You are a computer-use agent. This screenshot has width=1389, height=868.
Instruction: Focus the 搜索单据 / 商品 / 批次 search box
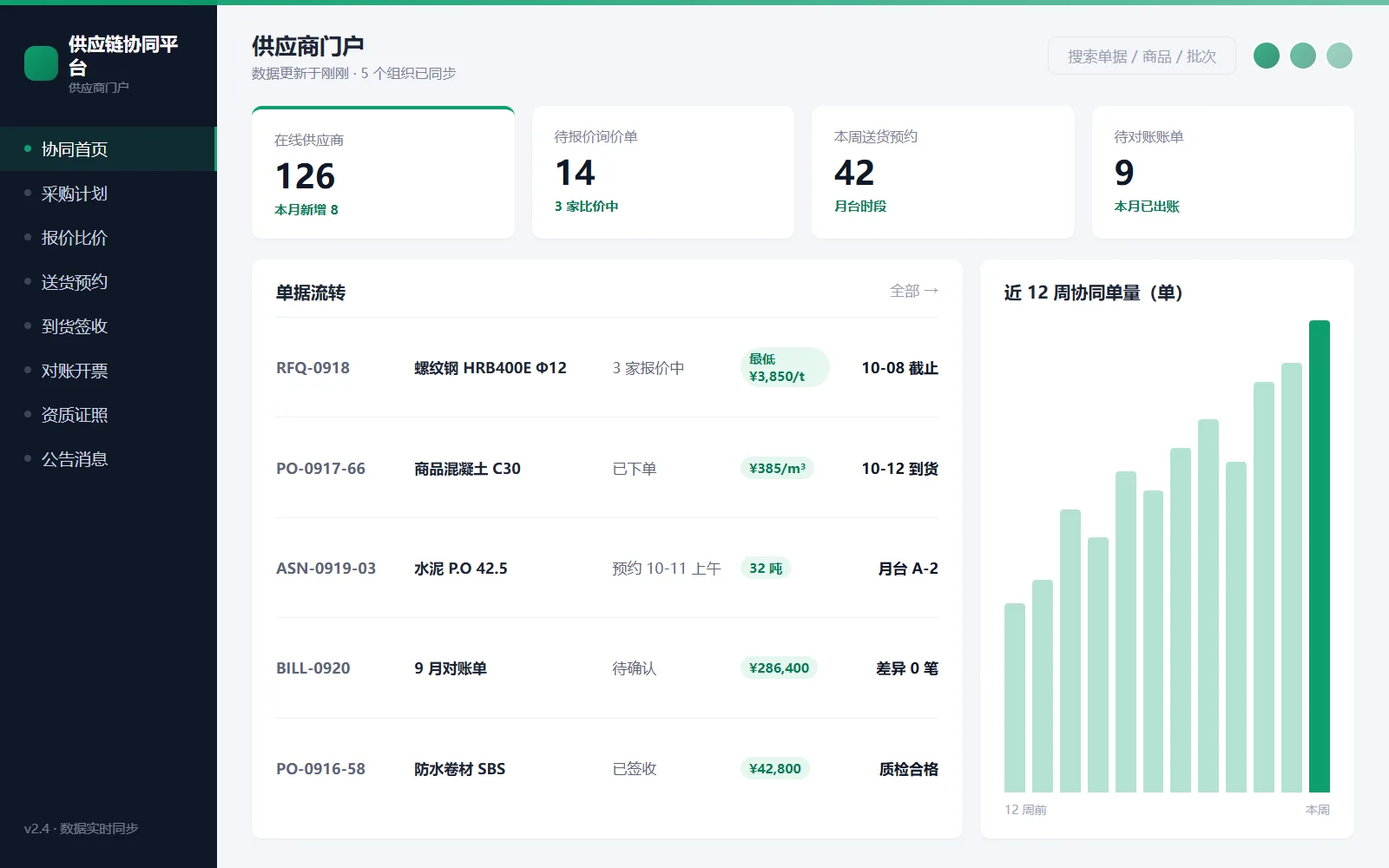tap(1142, 56)
